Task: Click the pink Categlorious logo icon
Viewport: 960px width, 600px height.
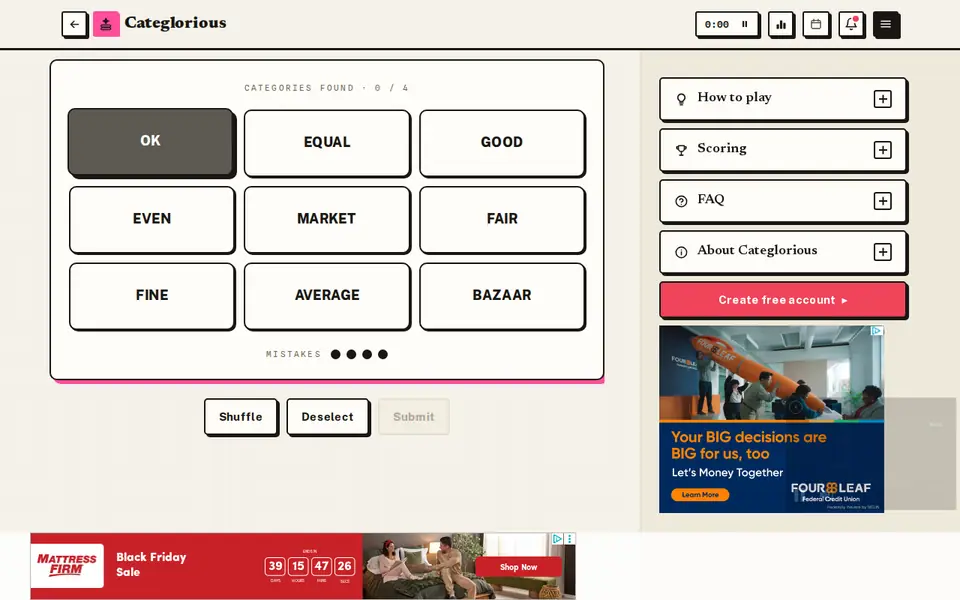Action: [106, 24]
